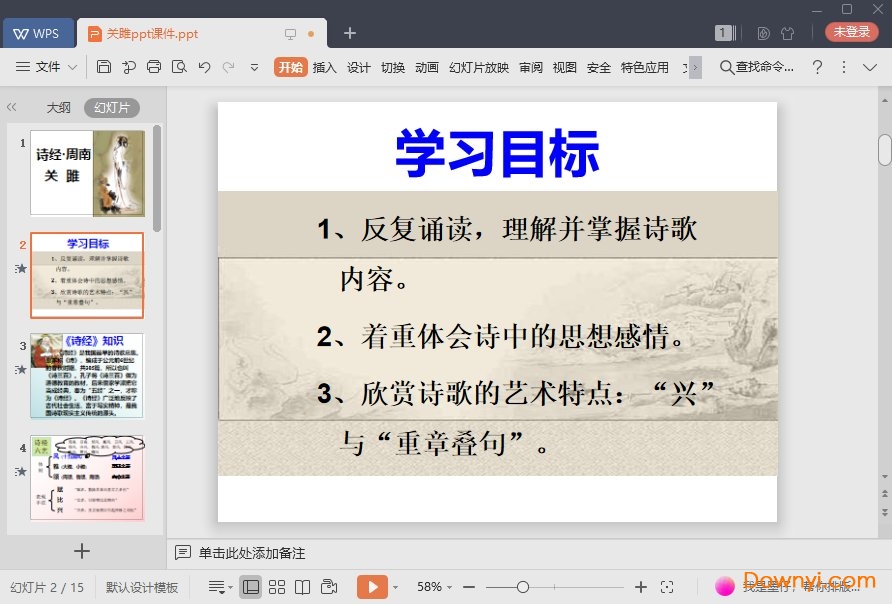Zoom out with minus button

click(x=469, y=587)
